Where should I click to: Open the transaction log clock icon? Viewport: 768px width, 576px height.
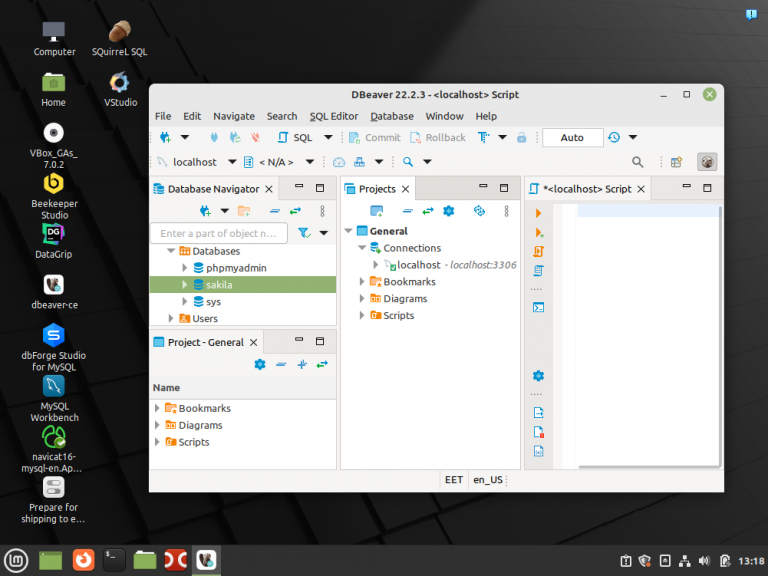(x=613, y=138)
